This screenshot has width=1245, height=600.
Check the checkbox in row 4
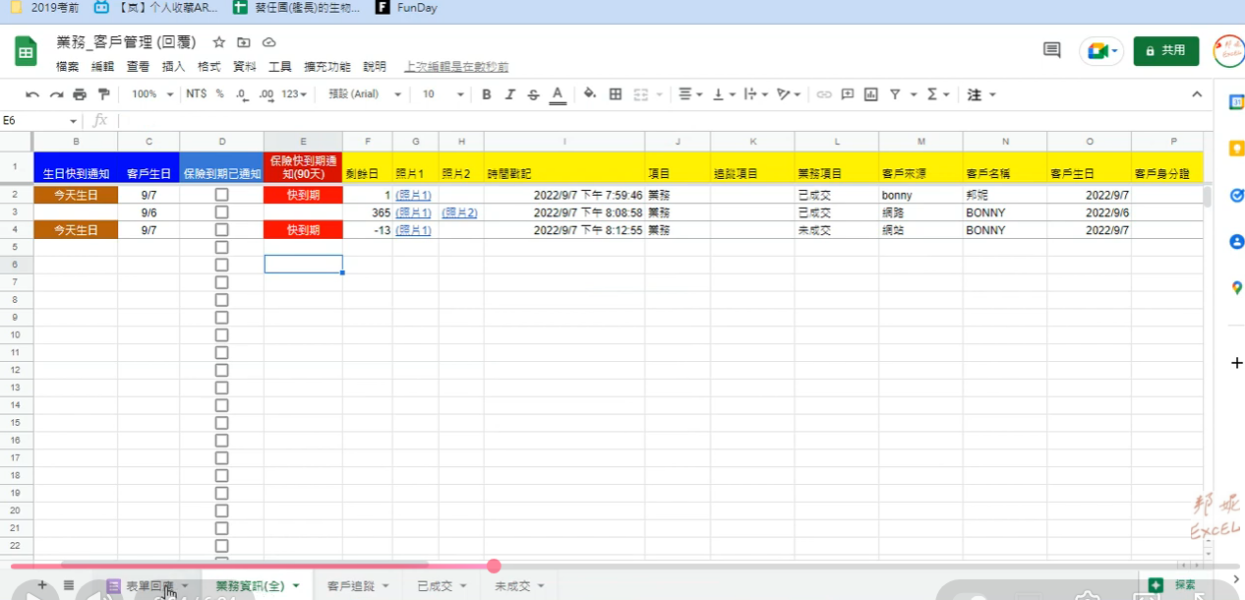point(220,230)
